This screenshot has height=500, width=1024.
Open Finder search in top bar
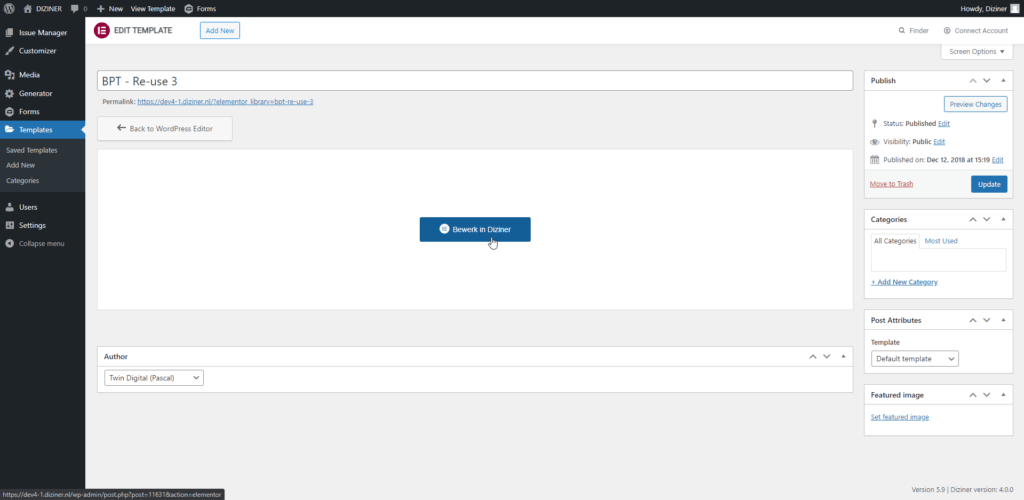pos(913,31)
